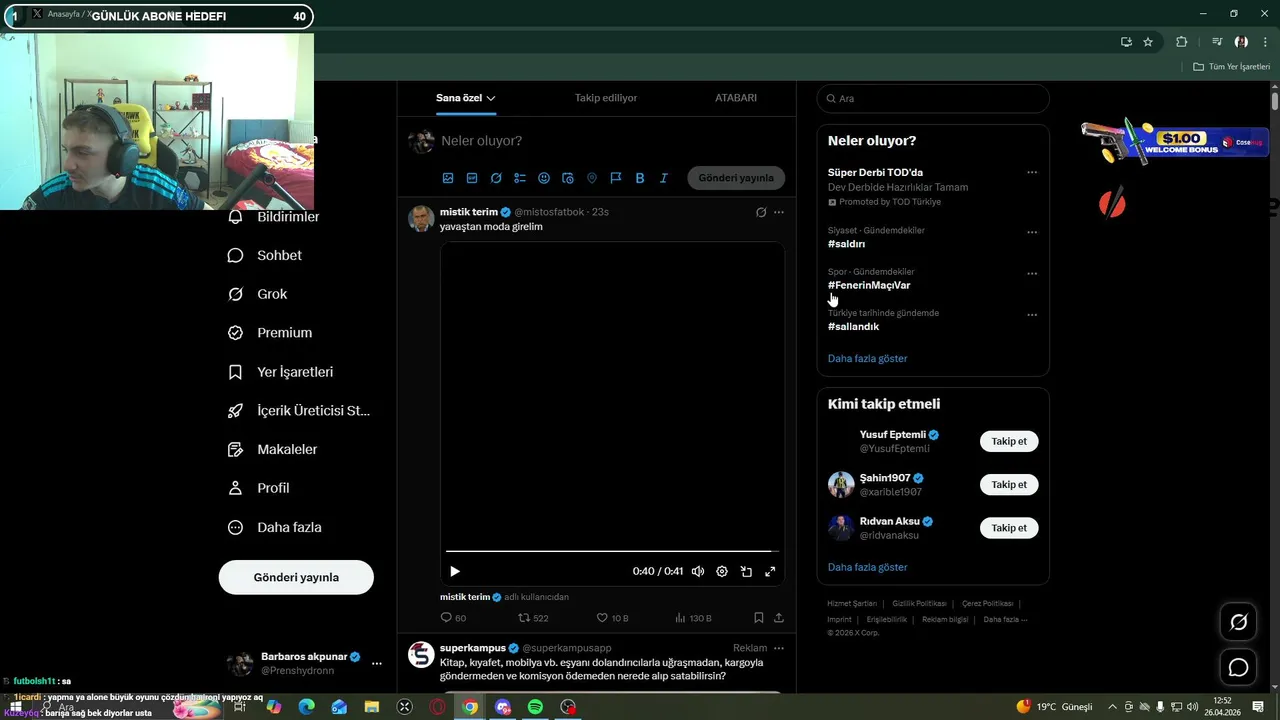
Task: Follow Rıdvan Aksu
Action: pyautogui.click(x=1009, y=527)
